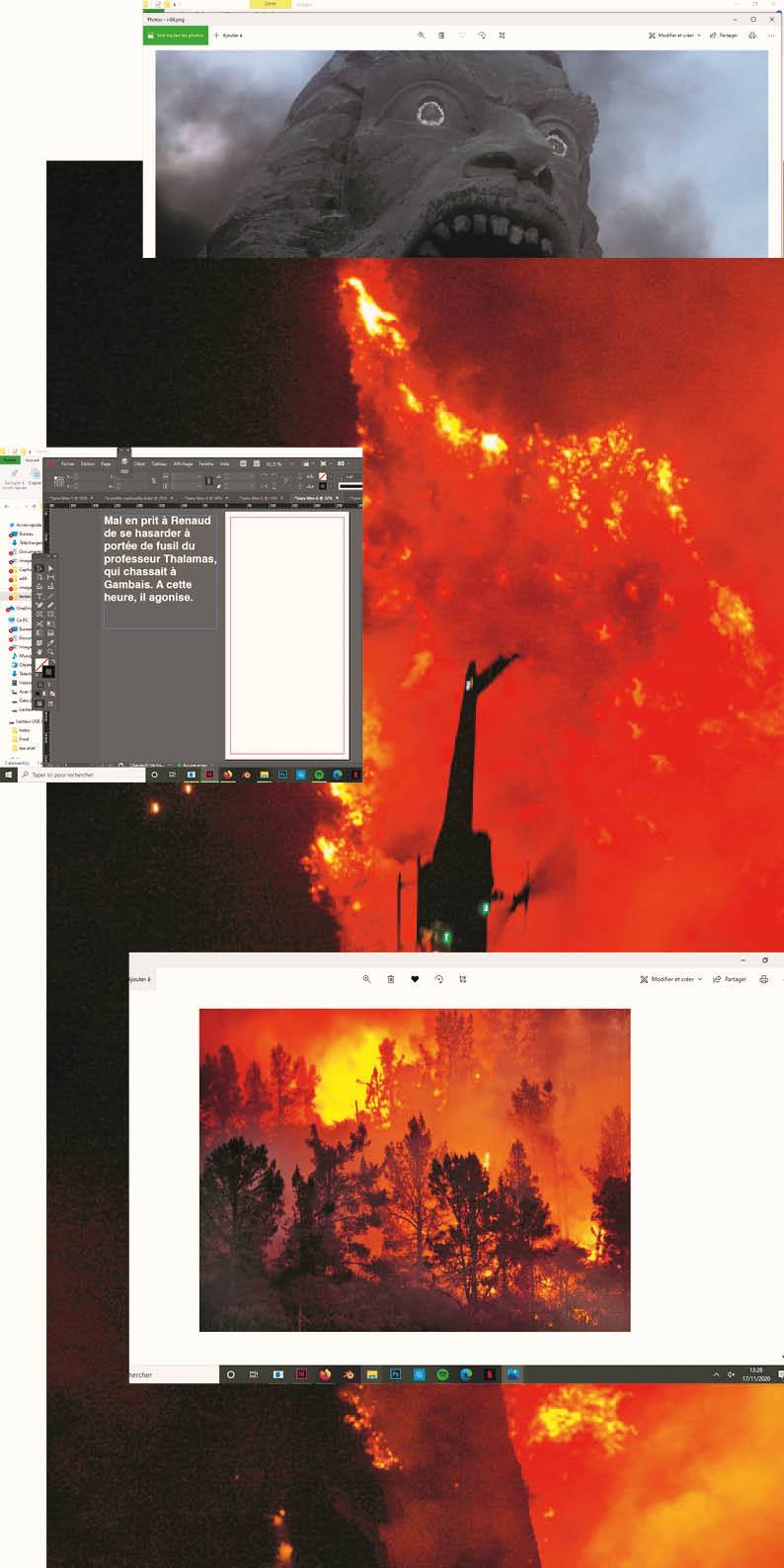Viewport: 784px width, 1568px height.
Task: Expand "Modifier et créer" in the top Photos window
Action: click(x=674, y=36)
